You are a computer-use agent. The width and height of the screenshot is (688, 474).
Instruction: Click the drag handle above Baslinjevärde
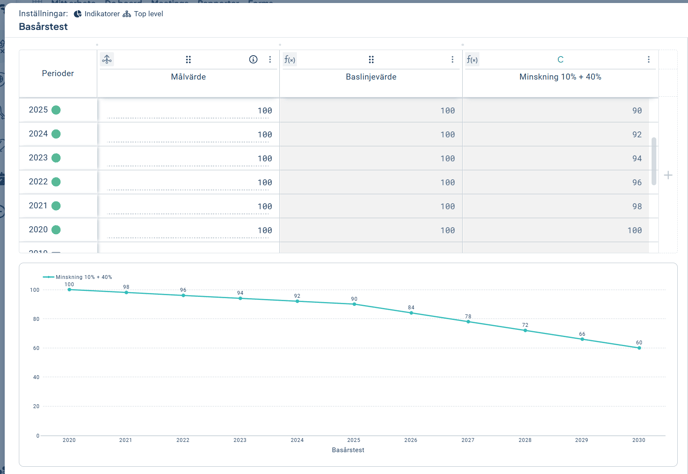[371, 60]
